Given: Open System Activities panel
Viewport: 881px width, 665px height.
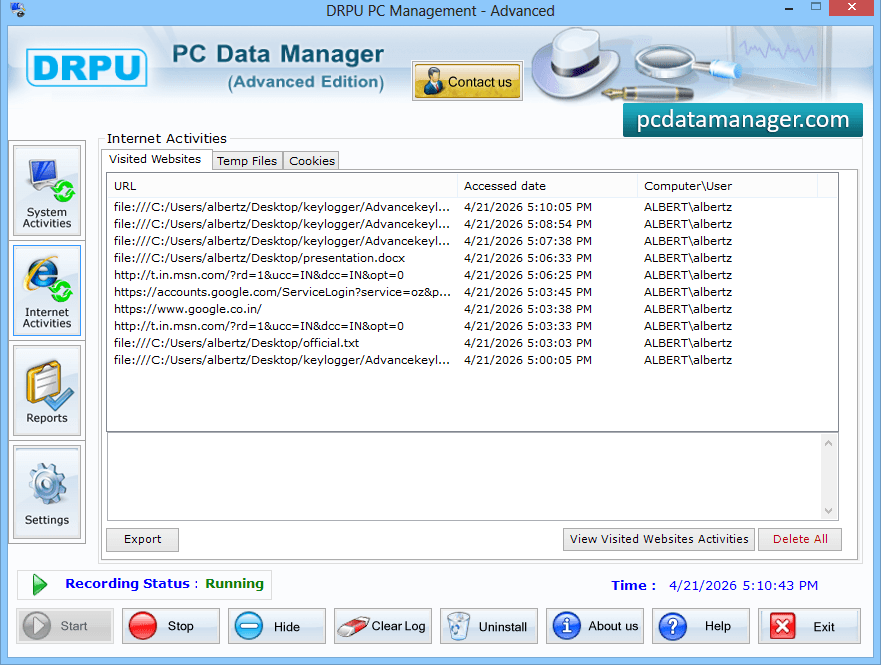Looking at the screenshot, I should (x=47, y=190).
